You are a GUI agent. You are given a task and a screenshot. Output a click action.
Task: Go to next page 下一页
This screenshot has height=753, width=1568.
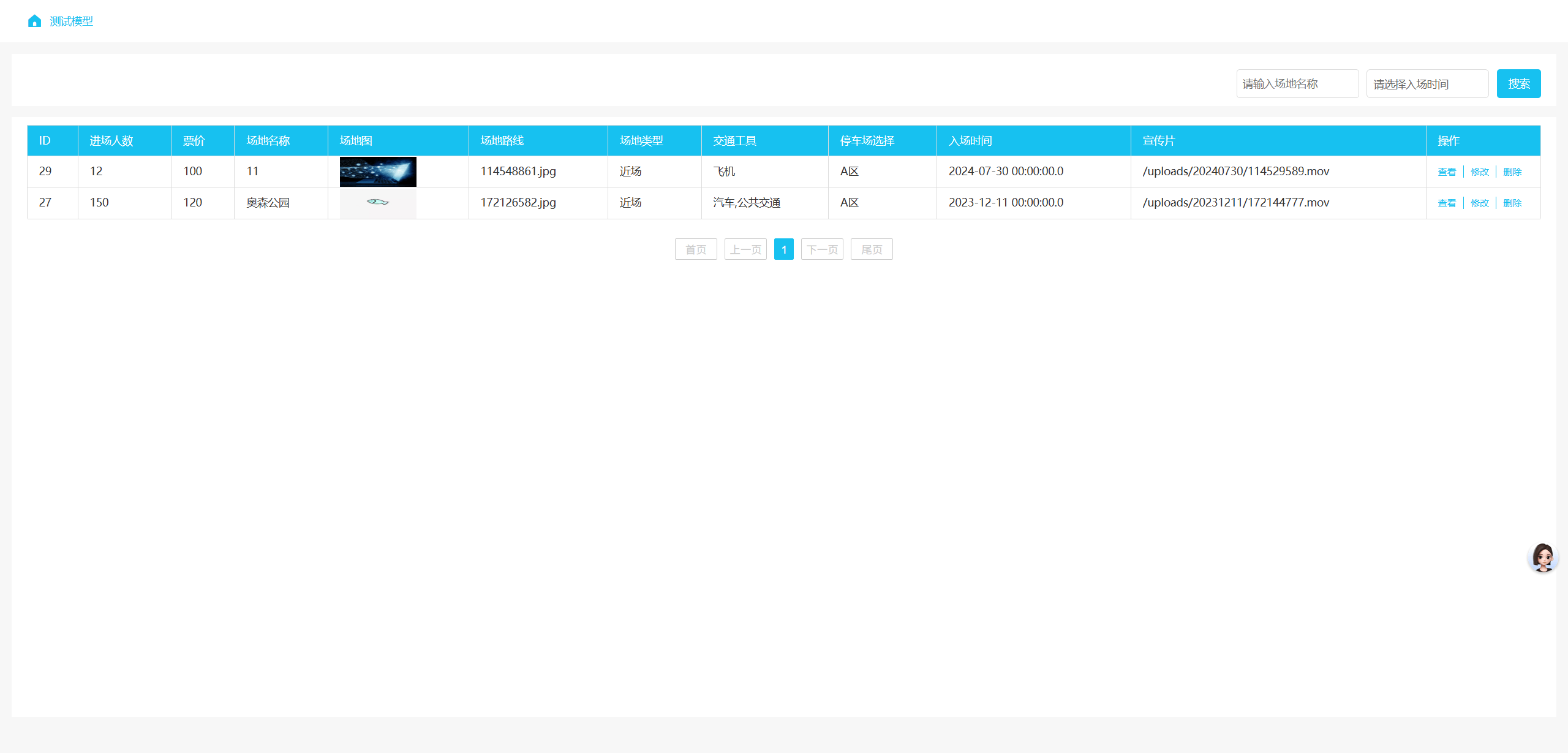[822, 249]
